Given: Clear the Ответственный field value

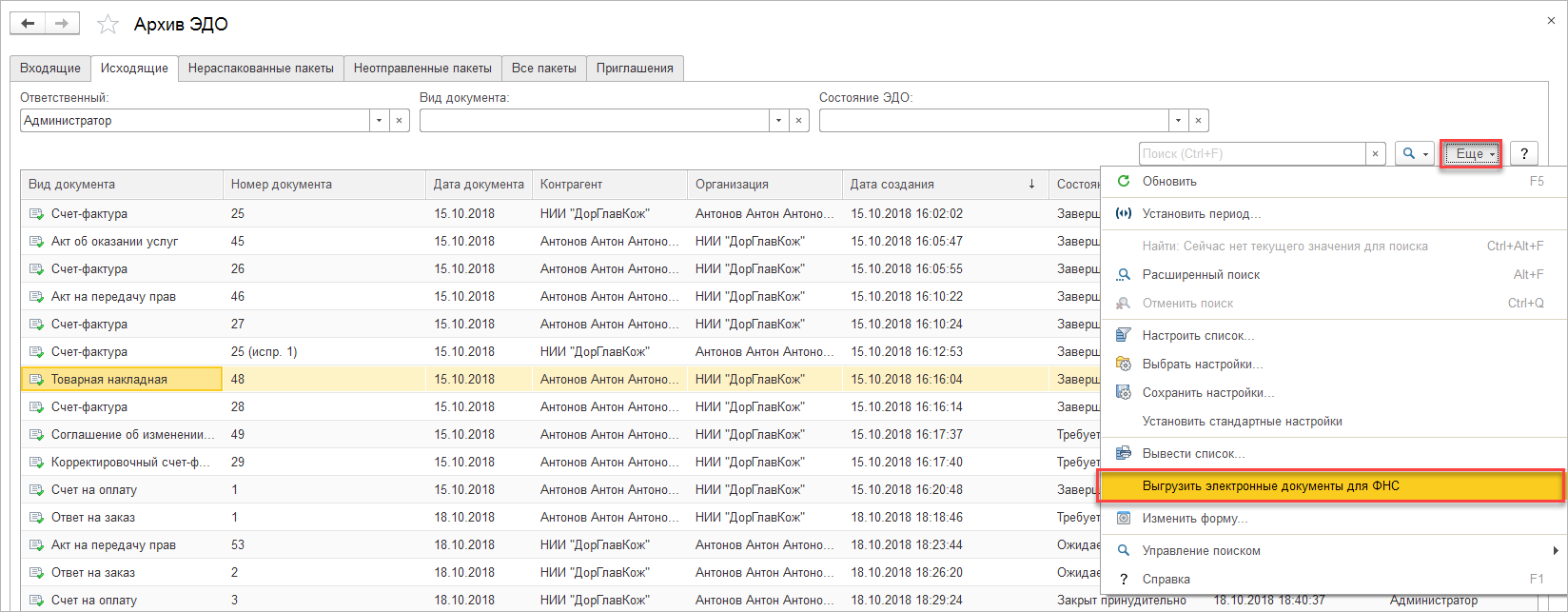Looking at the screenshot, I should (400, 121).
